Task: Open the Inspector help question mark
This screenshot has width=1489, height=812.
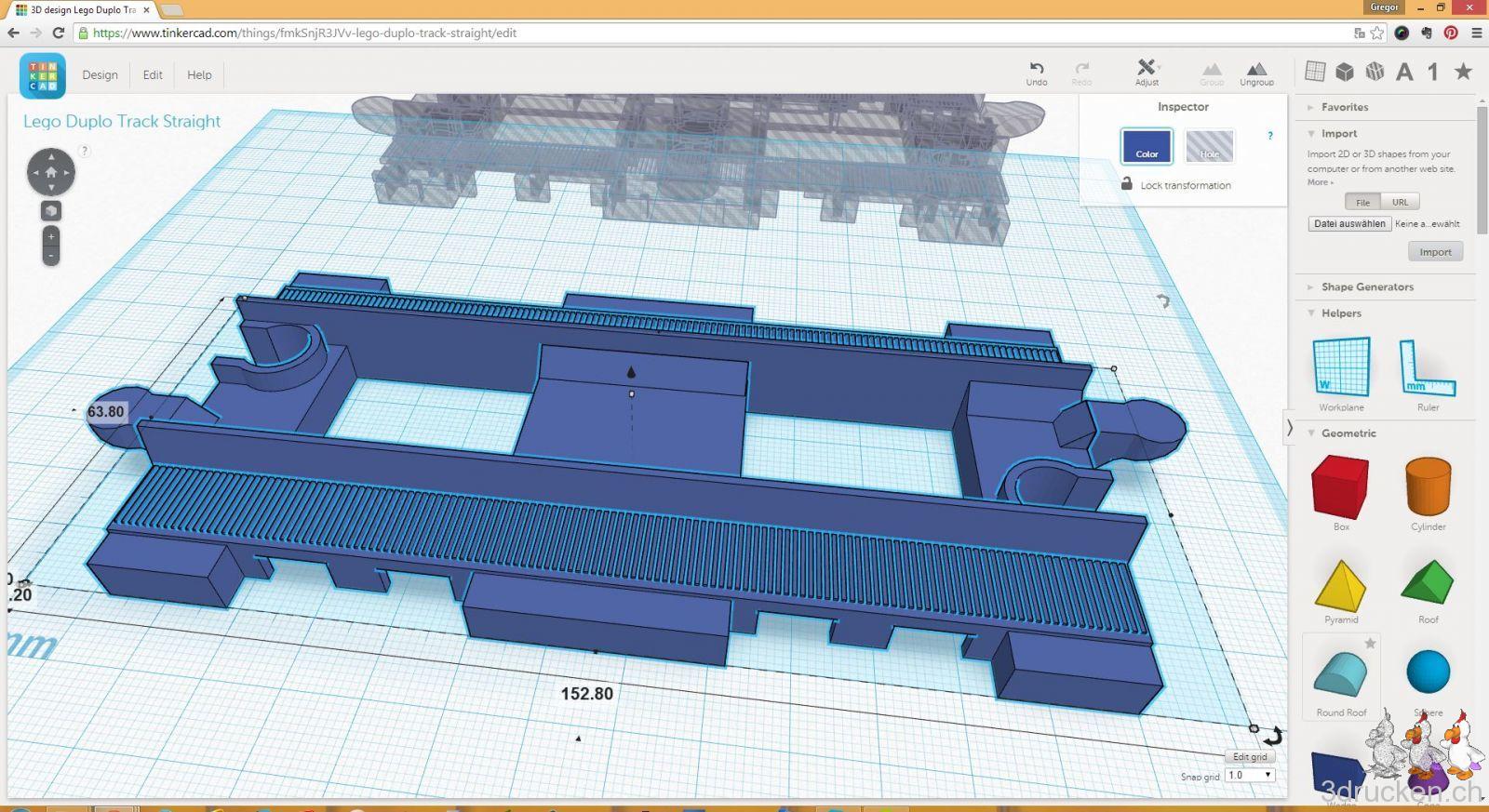Action: 1270,136
